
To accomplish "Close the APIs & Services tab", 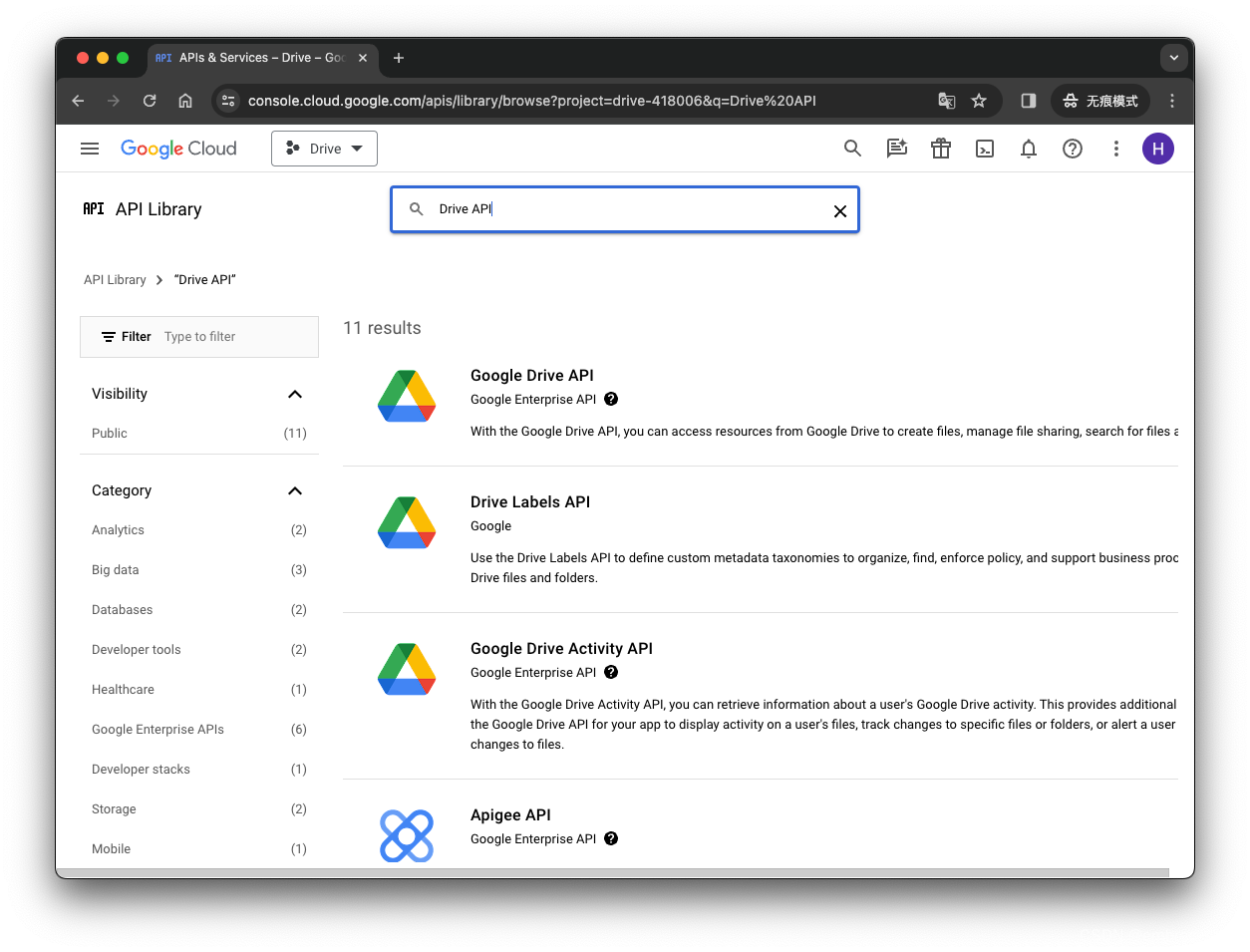I will tap(363, 58).
